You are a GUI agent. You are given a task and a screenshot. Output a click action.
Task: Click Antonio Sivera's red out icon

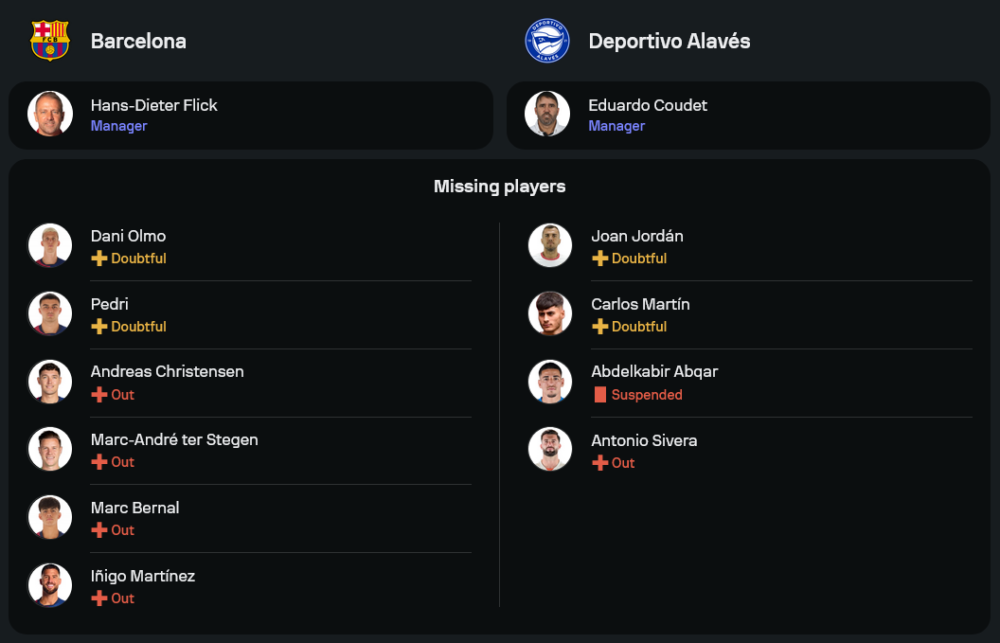click(x=600, y=463)
